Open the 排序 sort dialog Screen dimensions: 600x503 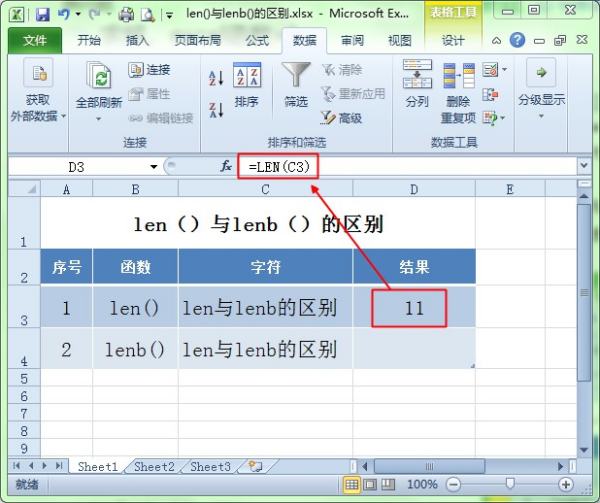pyautogui.click(x=247, y=85)
